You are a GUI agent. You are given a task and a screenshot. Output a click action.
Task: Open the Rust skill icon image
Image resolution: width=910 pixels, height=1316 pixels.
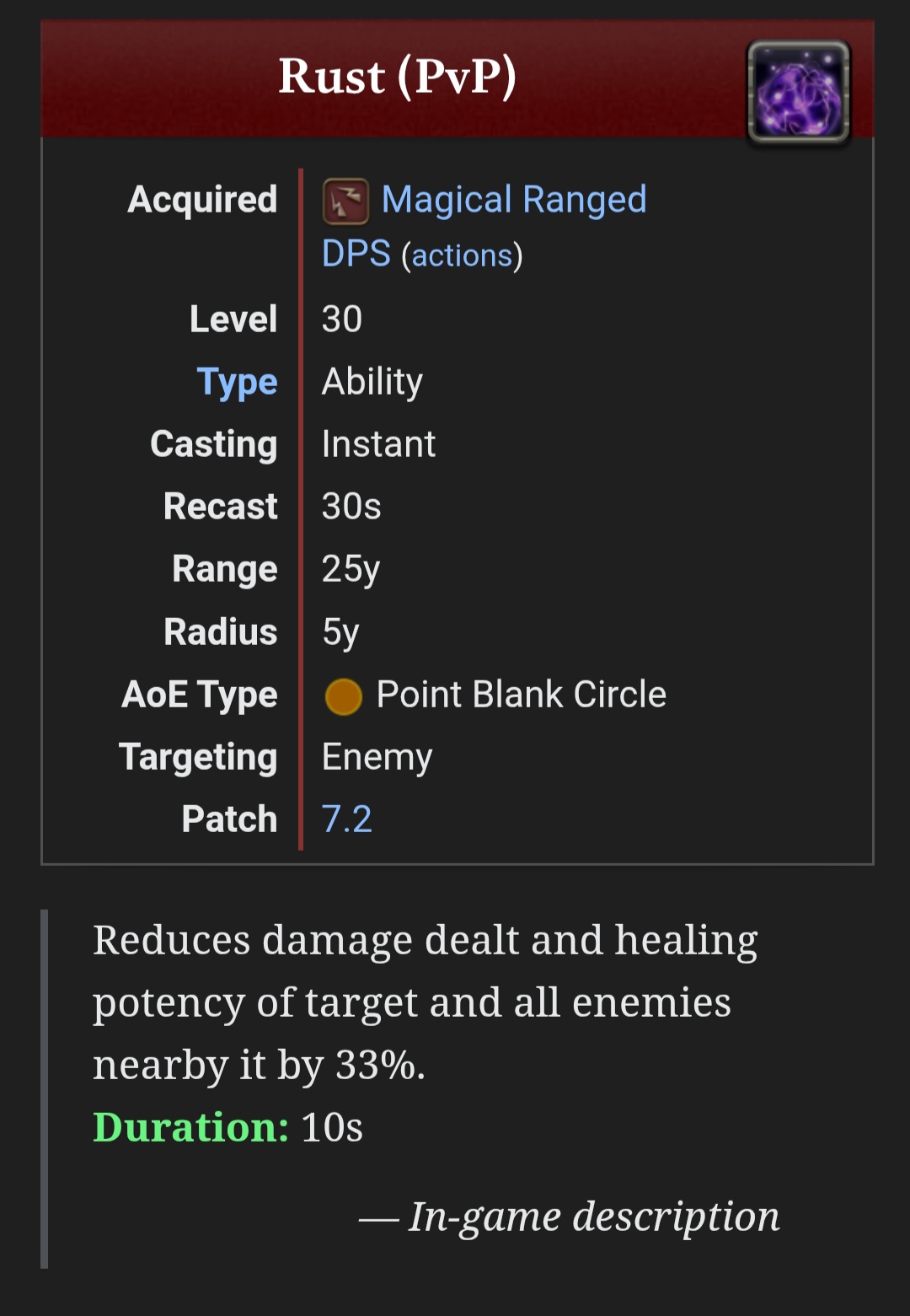point(799,92)
